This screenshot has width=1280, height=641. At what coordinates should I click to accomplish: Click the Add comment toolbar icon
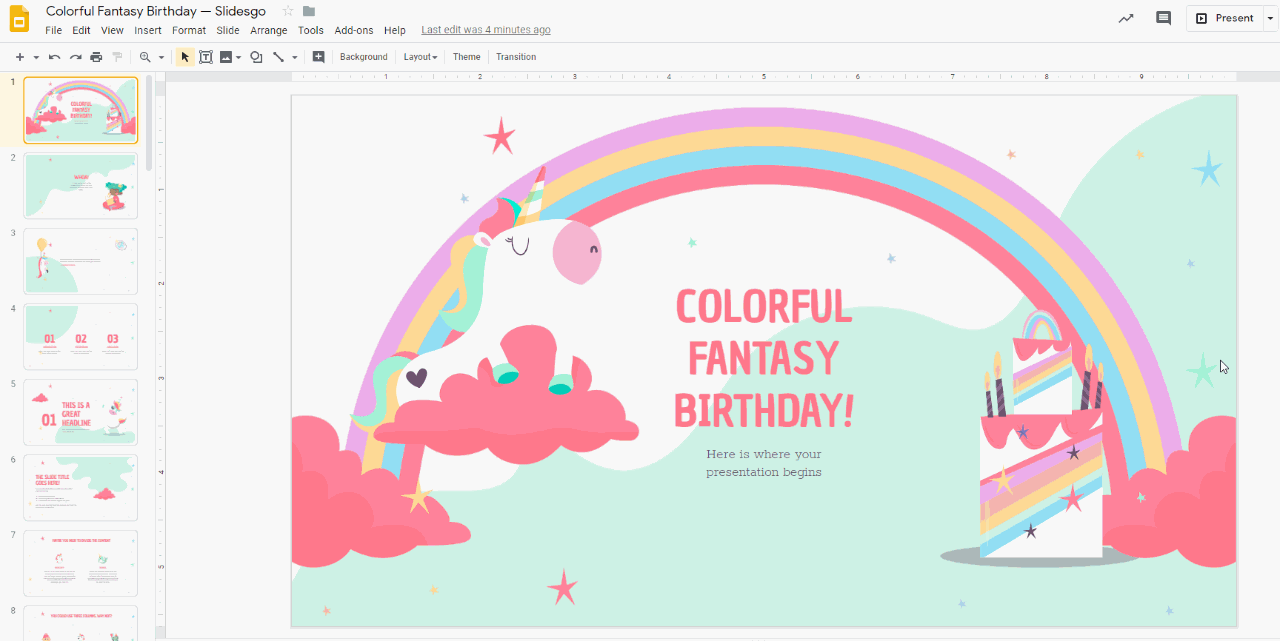[x=318, y=57]
